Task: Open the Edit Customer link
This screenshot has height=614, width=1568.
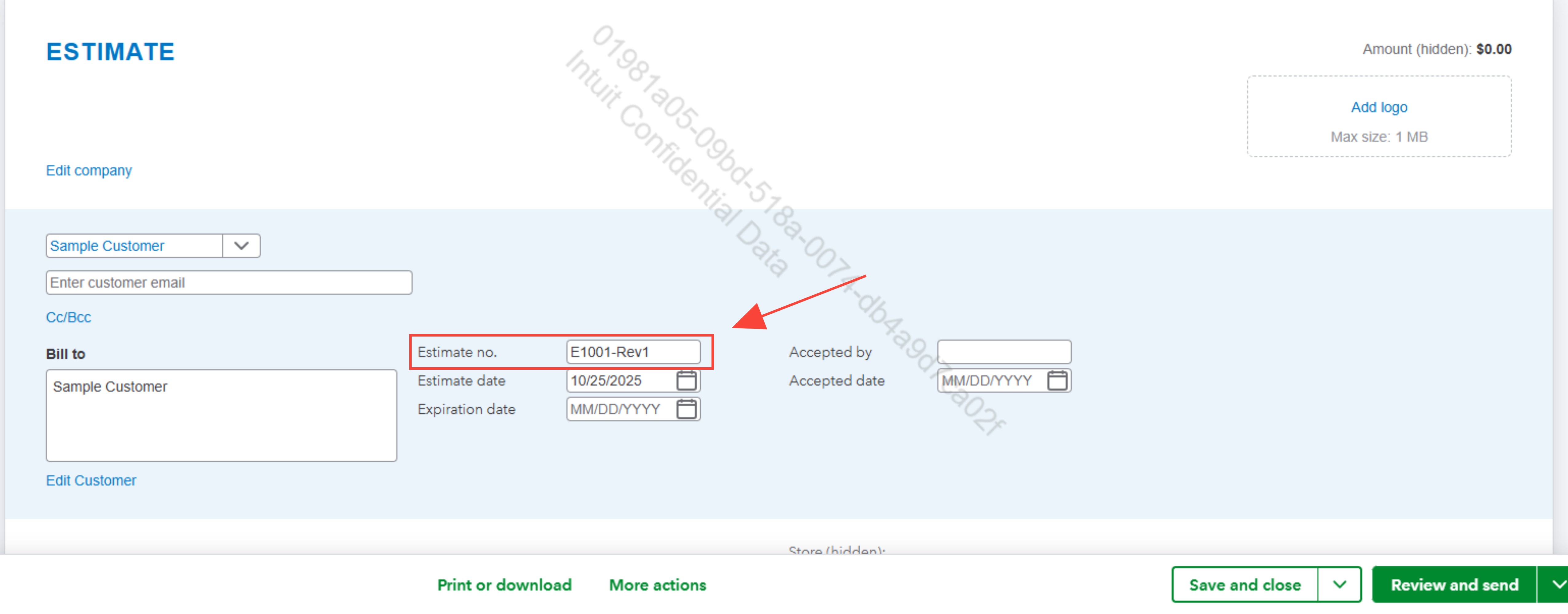Action: (91, 480)
